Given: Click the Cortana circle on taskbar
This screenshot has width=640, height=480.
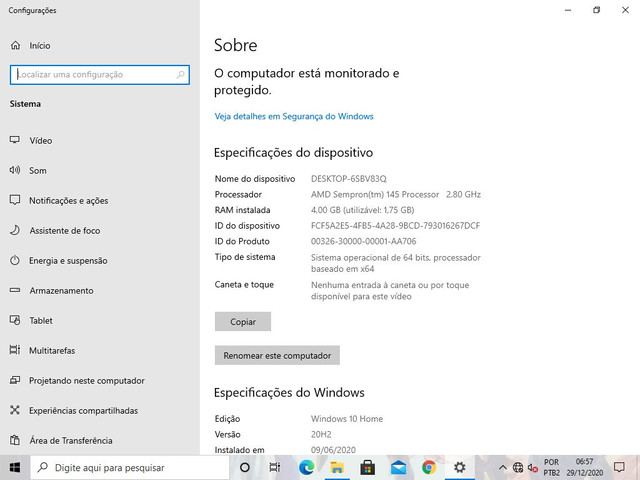Looking at the screenshot, I should pyautogui.click(x=244, y=467).
